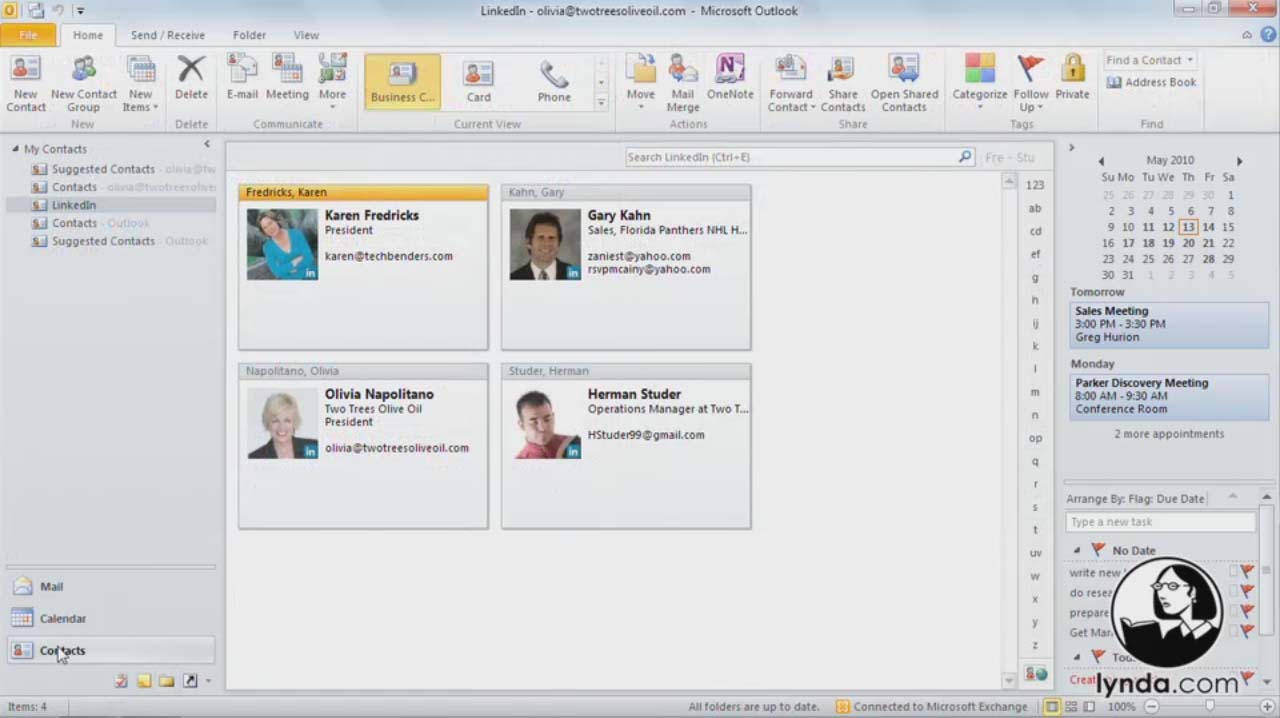Open the index language selector icon
This screenshot has width=1280, height=718.
pyautogui.click(x=1035, y=673)
